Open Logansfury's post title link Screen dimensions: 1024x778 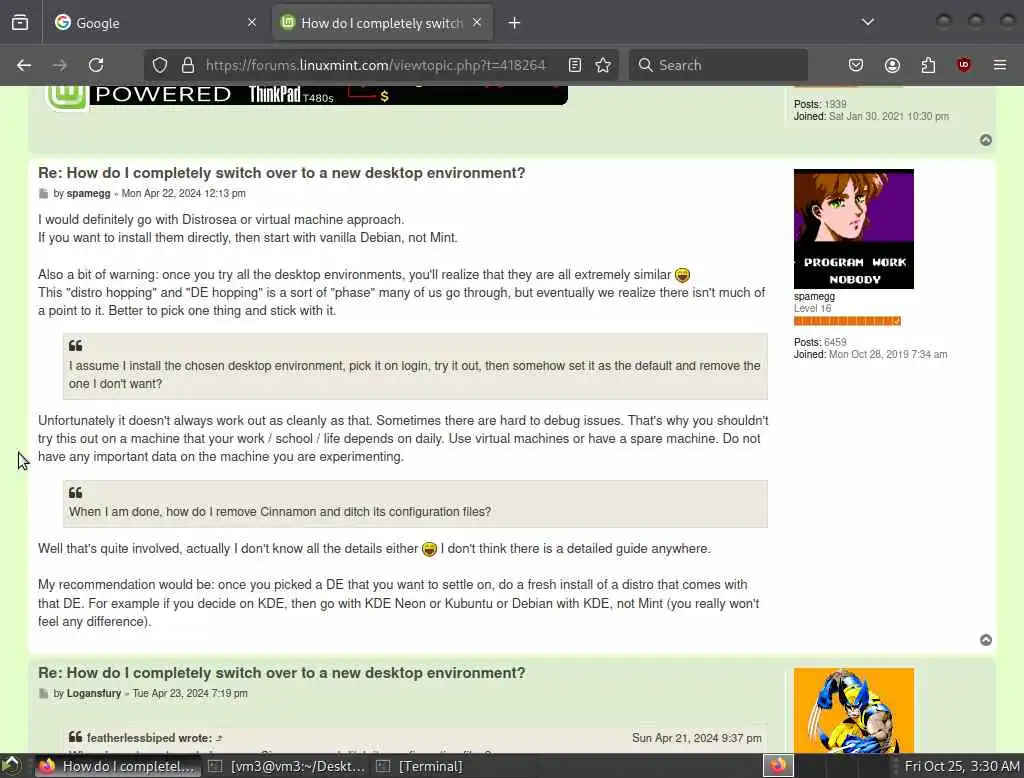(x=281, y=673)
